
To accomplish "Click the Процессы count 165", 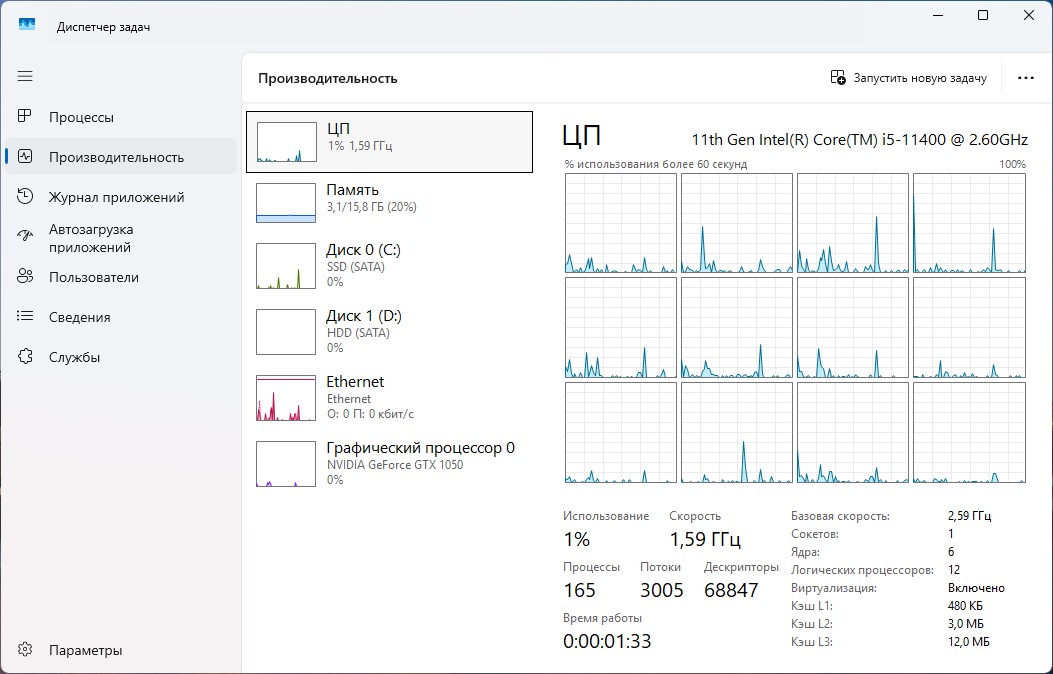I will pyautogui.click(x=580, y=590).
